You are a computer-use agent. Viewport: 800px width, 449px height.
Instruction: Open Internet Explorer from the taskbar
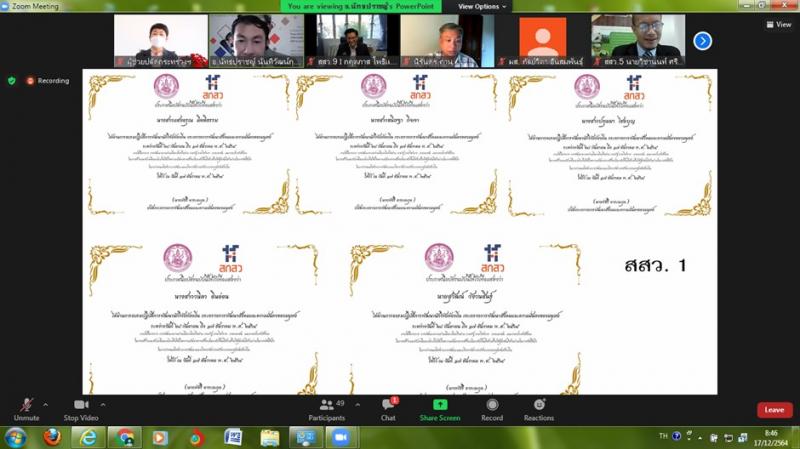88,438
